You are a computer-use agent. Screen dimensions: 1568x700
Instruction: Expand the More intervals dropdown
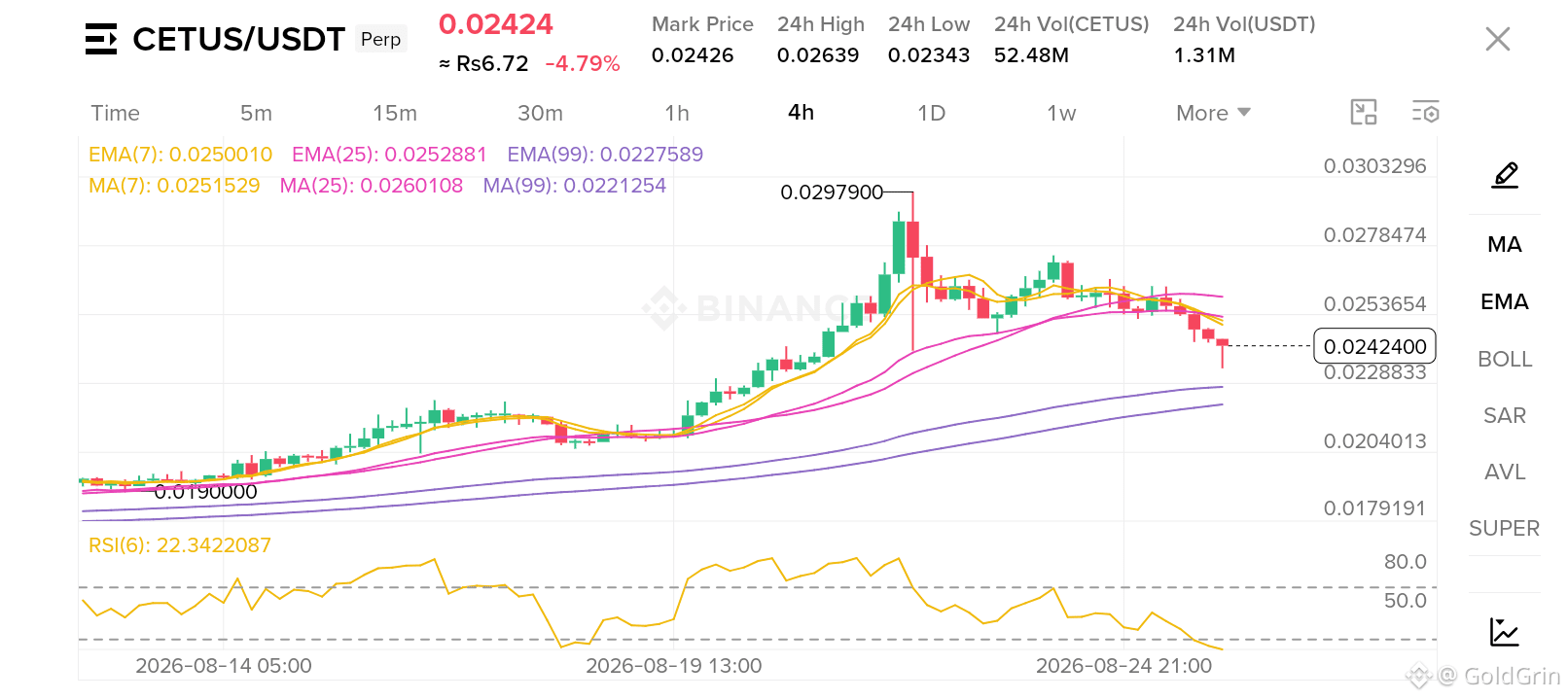[x=1213, y=113]
